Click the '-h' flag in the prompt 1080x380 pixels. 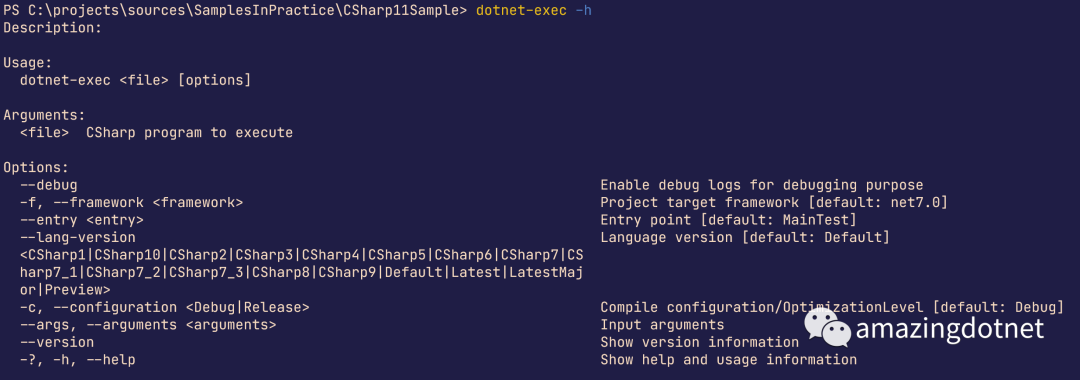click(x=583, y=11)
